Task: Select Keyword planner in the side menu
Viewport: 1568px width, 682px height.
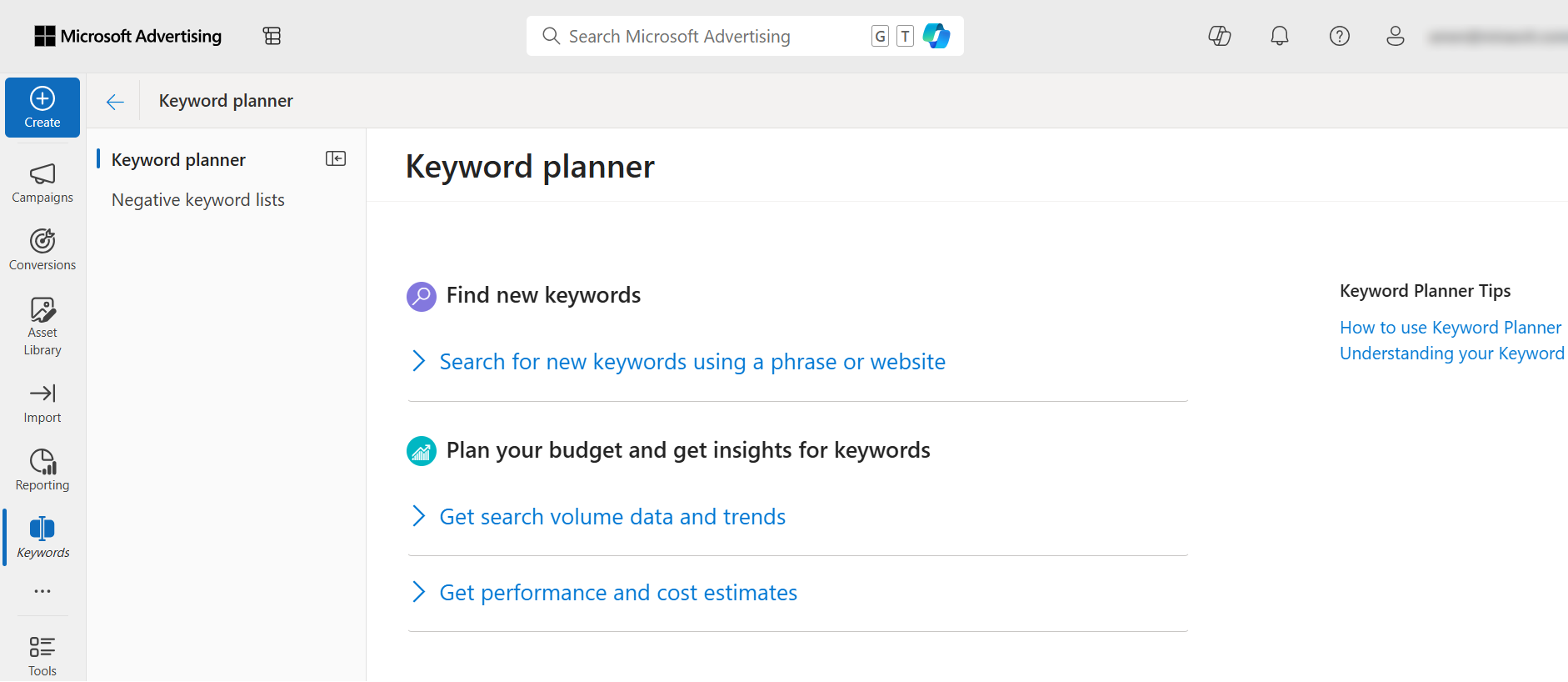Action: 178,159
